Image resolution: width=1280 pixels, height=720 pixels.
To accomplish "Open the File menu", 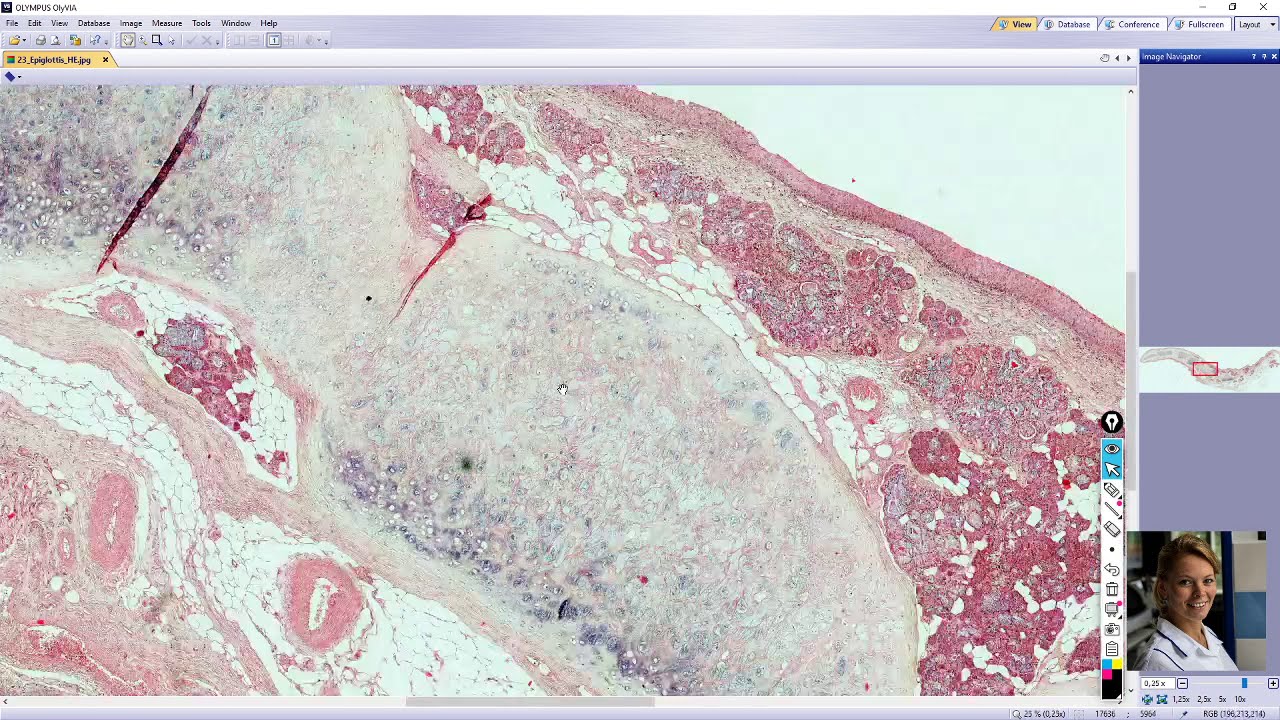I will click(x=12, y=23).
